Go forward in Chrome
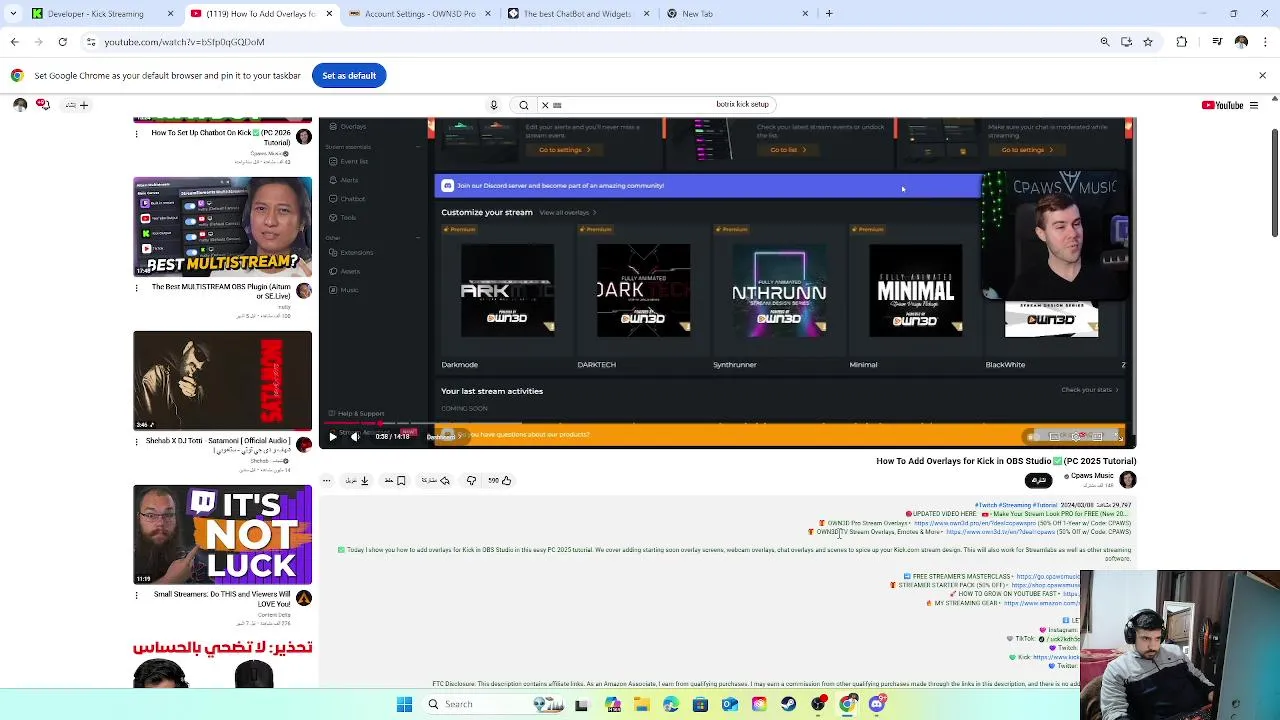The width and height of the screenshot is (1280, 720). 38,42
